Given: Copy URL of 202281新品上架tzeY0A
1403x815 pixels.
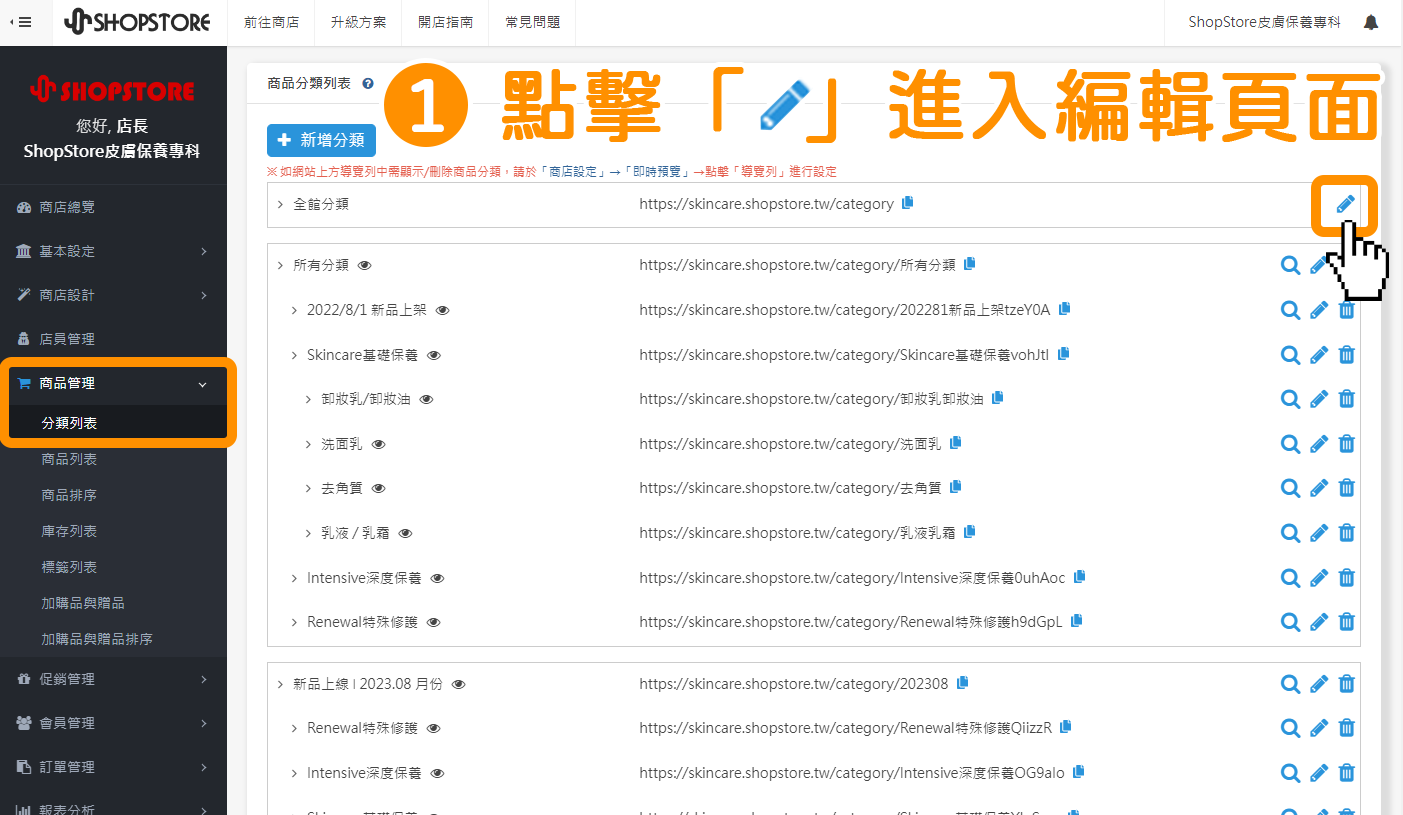Looking at the screenshot, I should pos(1064,309).
